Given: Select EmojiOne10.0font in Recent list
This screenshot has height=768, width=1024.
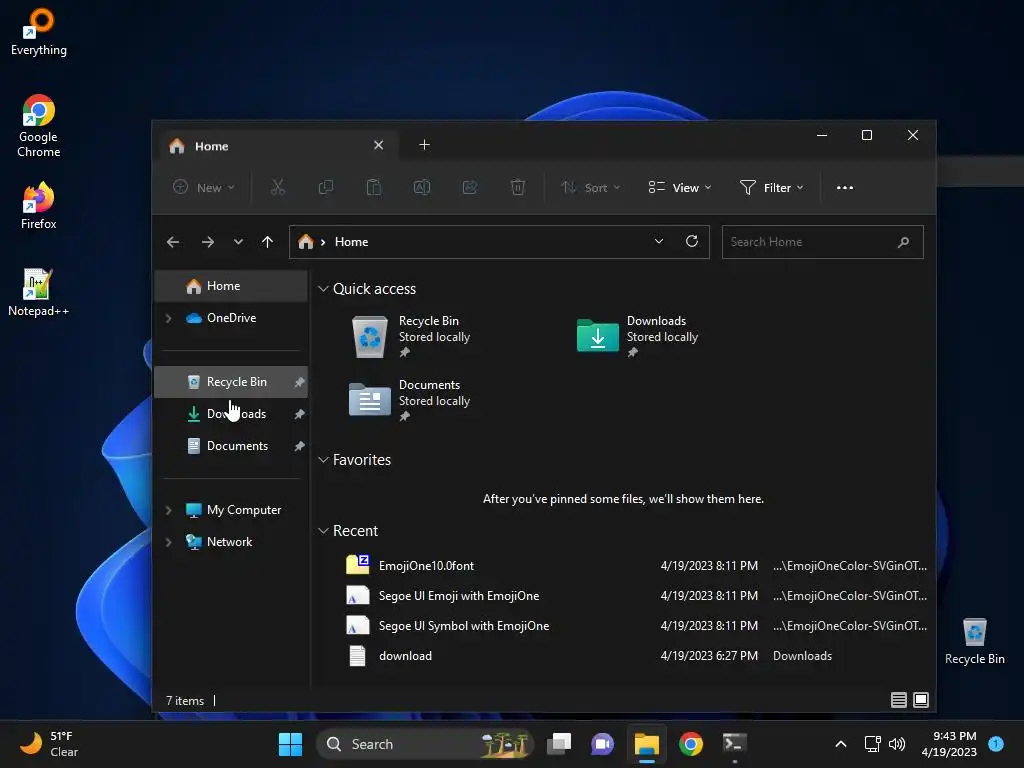Looking at the screenshot, I should [x=635, y=566].
